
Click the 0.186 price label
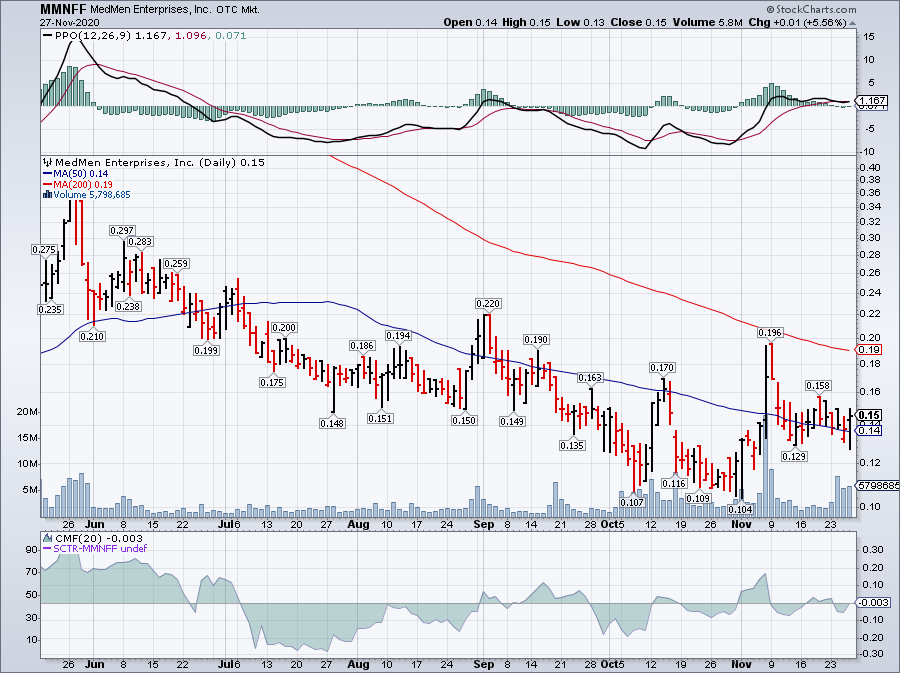(362, 345)
